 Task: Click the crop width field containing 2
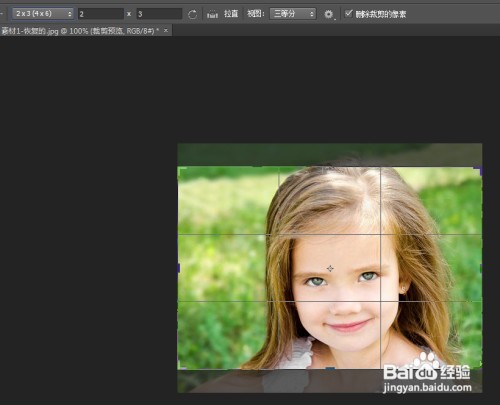101,14
